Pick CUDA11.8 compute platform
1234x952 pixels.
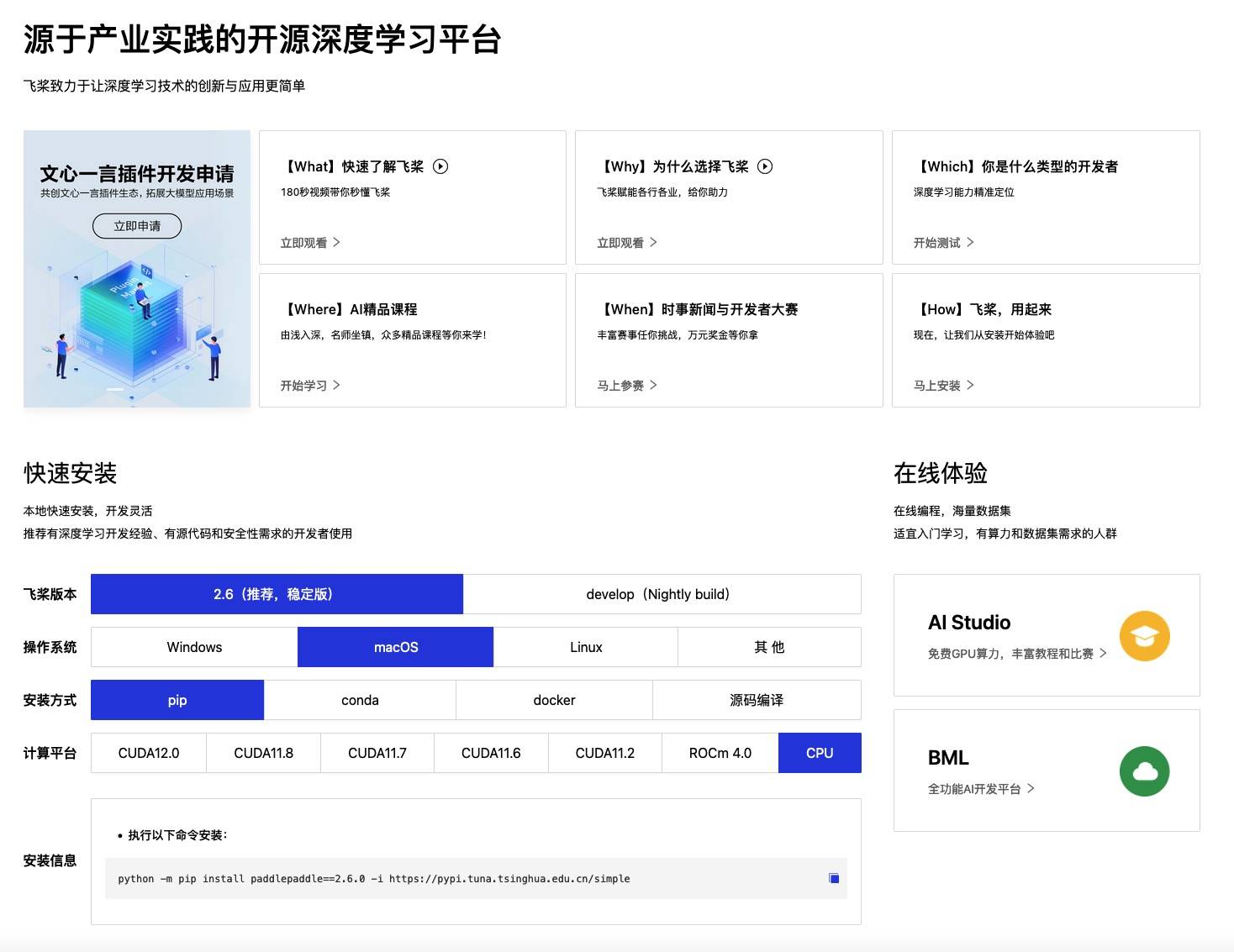[x=263, y=753]
